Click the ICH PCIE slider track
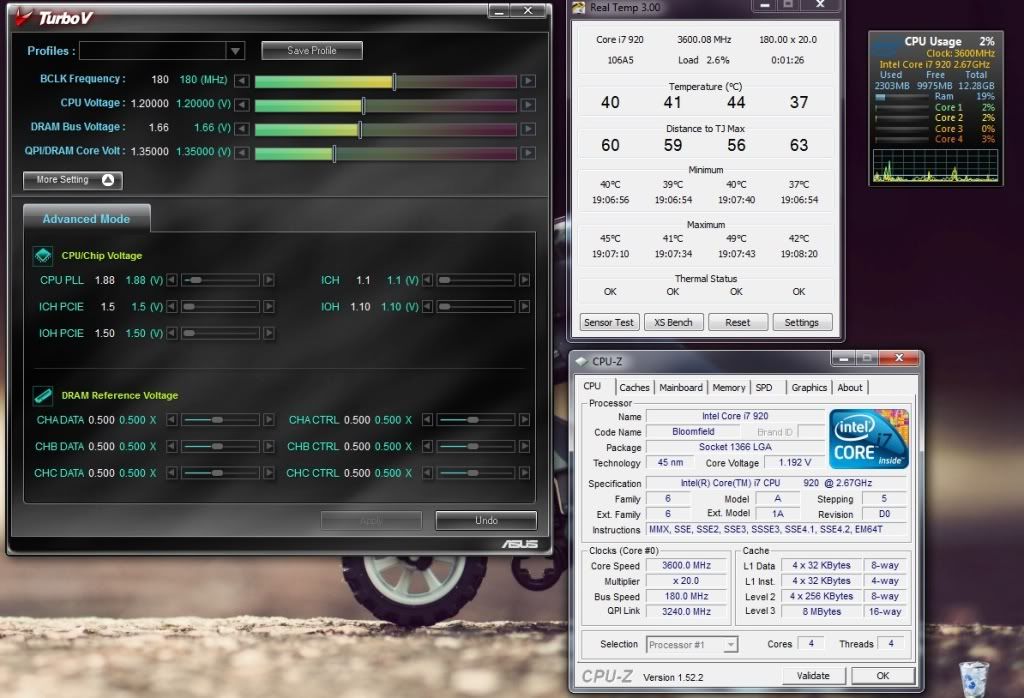This screenshot has height=698, width=1024. [x=220, y=306]
